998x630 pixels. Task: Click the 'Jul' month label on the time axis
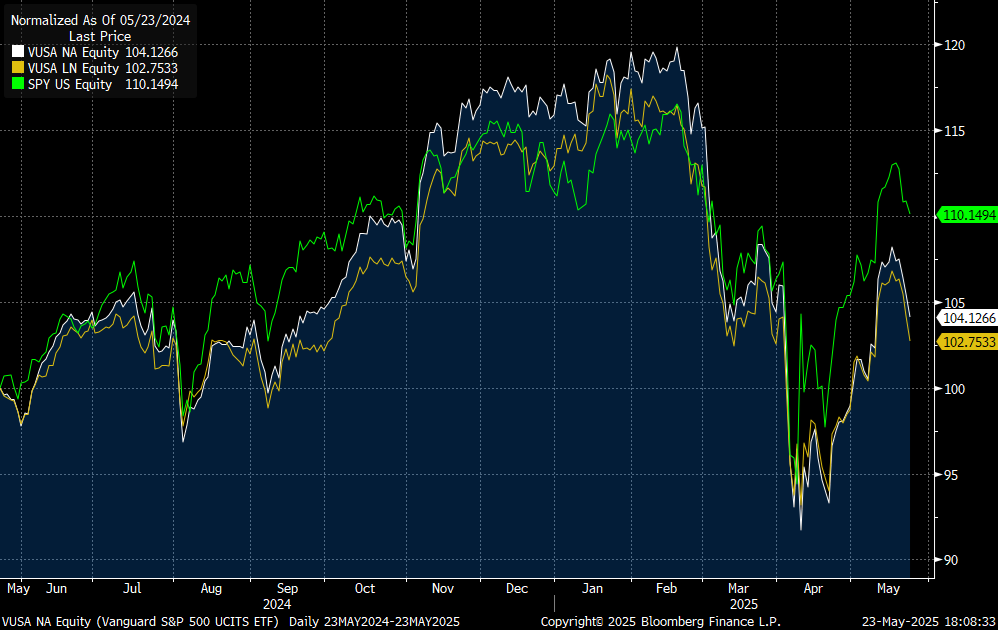pos(132,589)
